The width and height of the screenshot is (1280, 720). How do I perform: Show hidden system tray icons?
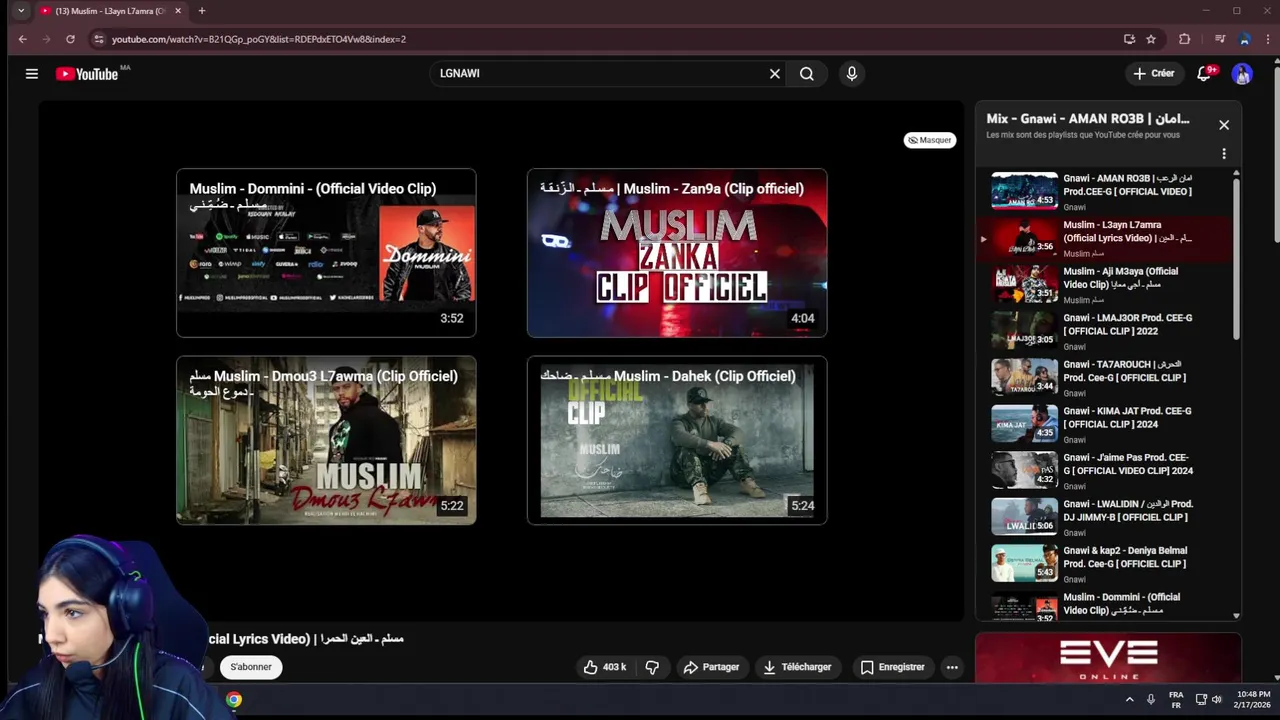coord(1130,700)
